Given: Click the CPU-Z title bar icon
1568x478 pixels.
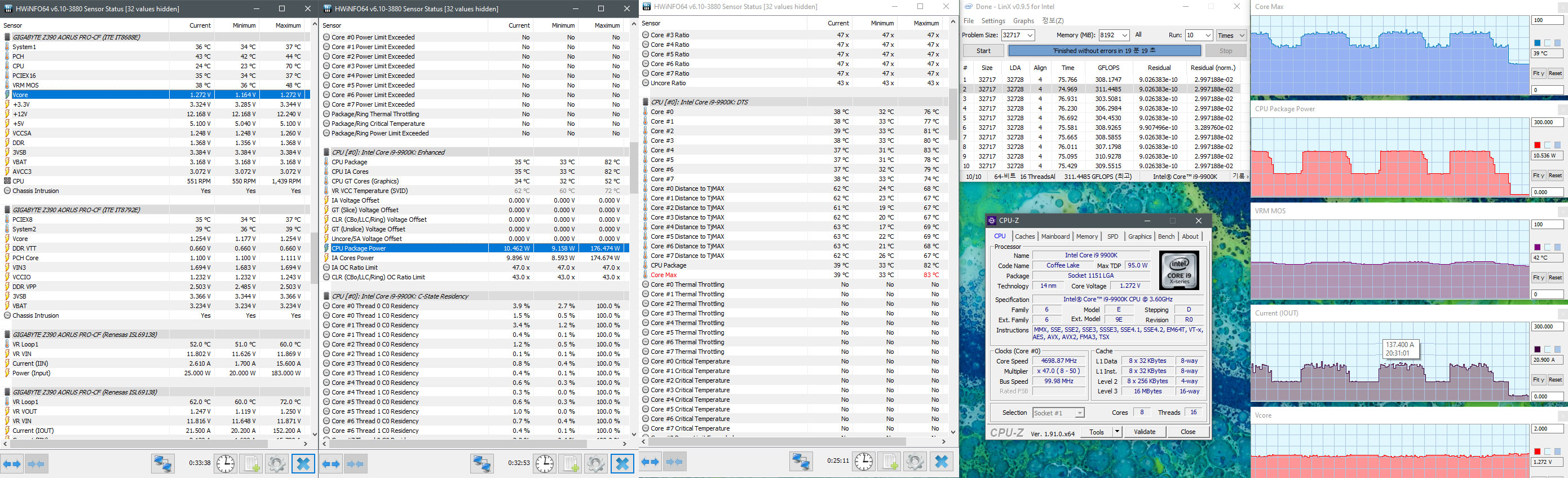Looking at the screenshot, I should tap(992, 221).
